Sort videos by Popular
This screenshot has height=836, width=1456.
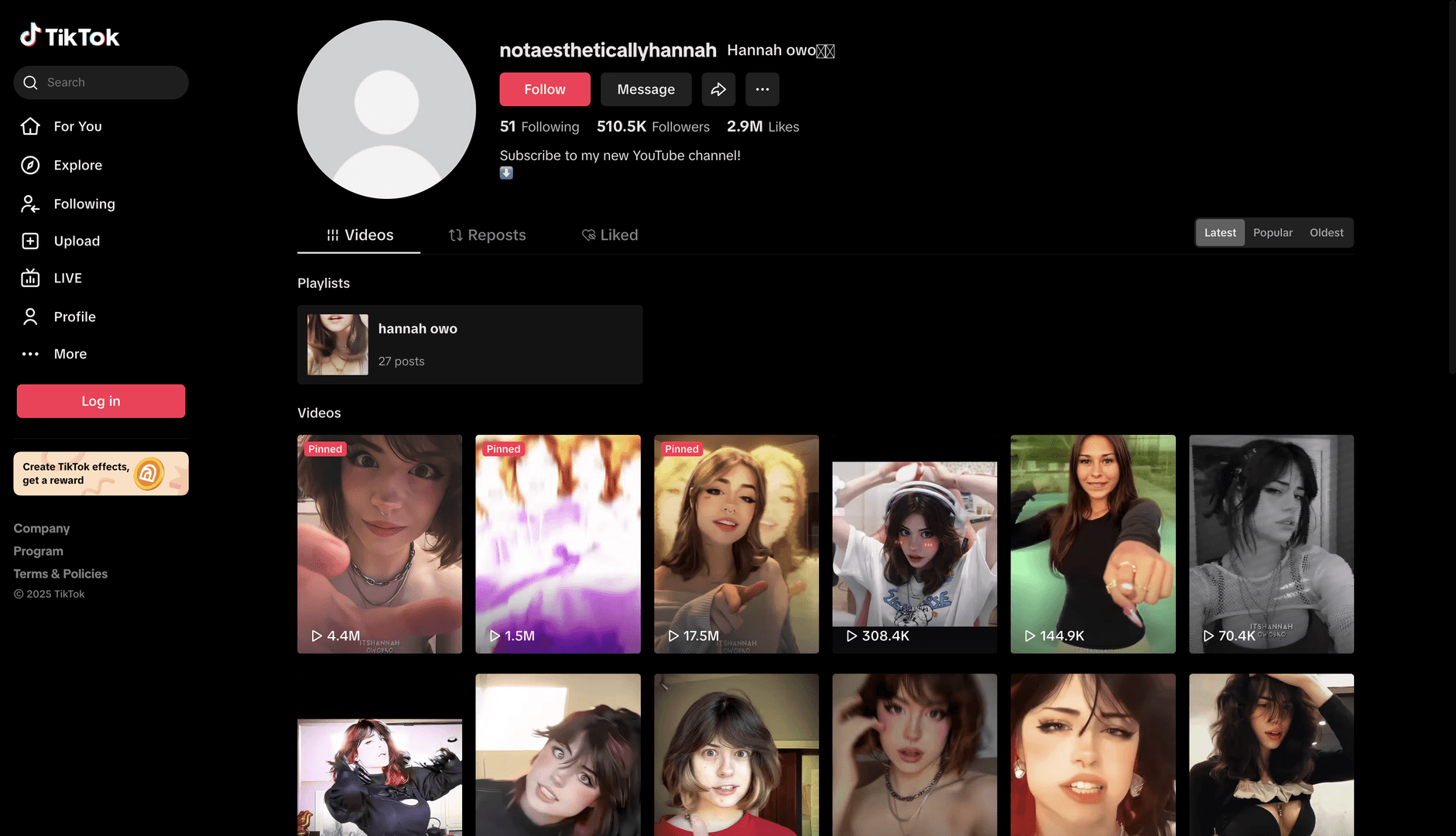(x=1273, y=232)
